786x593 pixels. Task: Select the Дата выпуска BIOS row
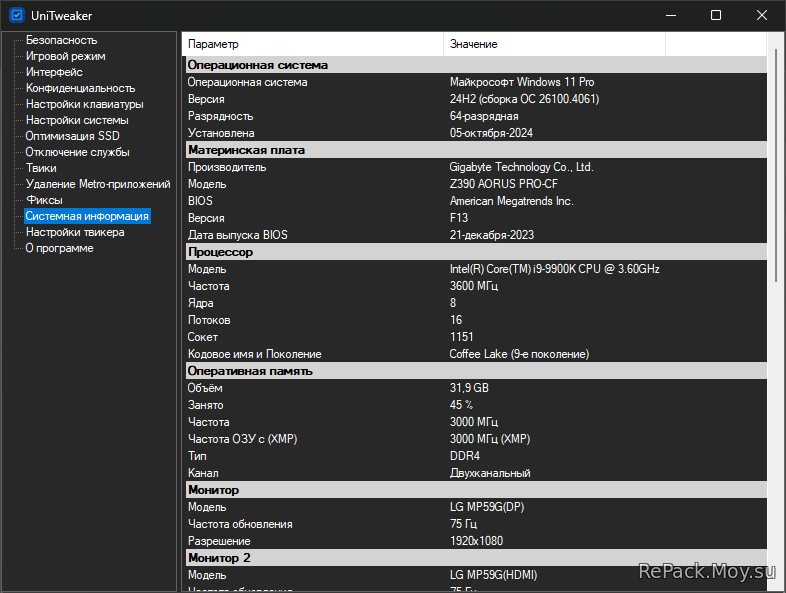[474, 235]
